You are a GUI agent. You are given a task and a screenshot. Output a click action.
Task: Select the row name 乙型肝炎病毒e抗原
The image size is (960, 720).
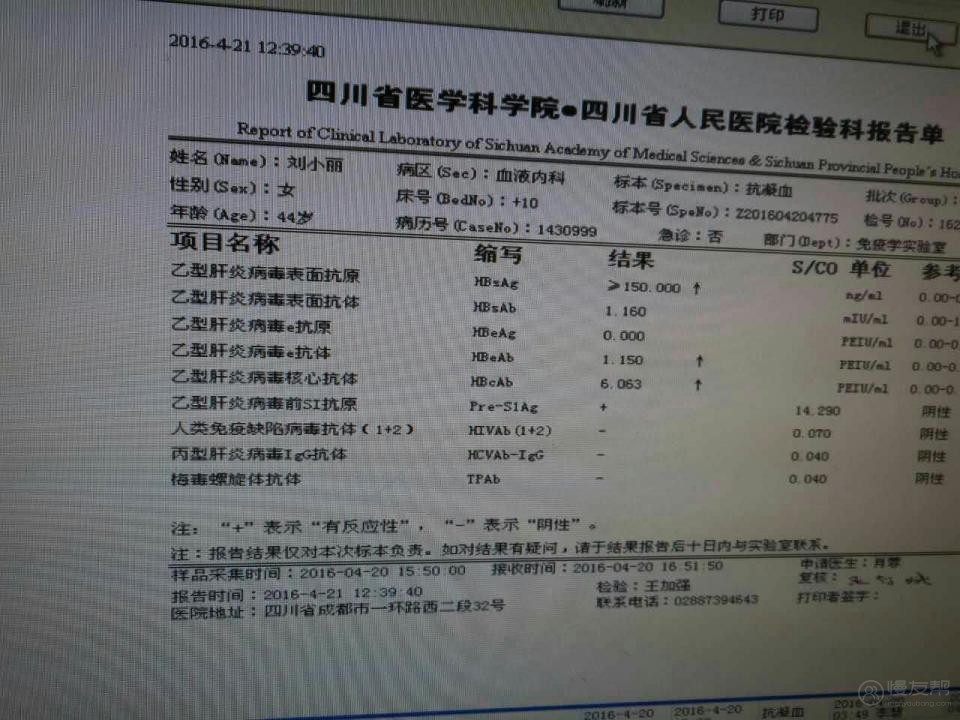(x=251, y=325)
